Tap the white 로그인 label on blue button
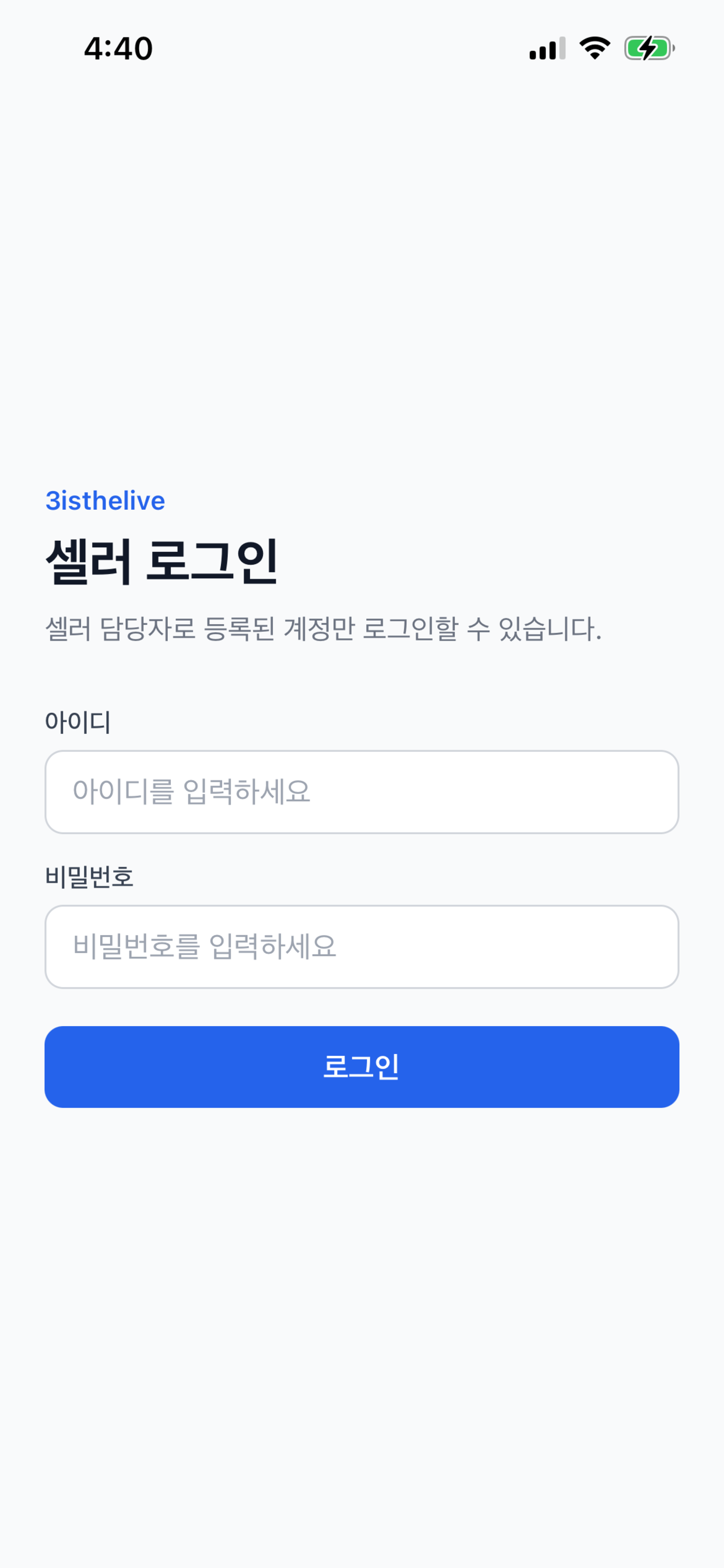Image resolution: width=724 pixels, height=1568 pixels. click(x=361, y=1067)
